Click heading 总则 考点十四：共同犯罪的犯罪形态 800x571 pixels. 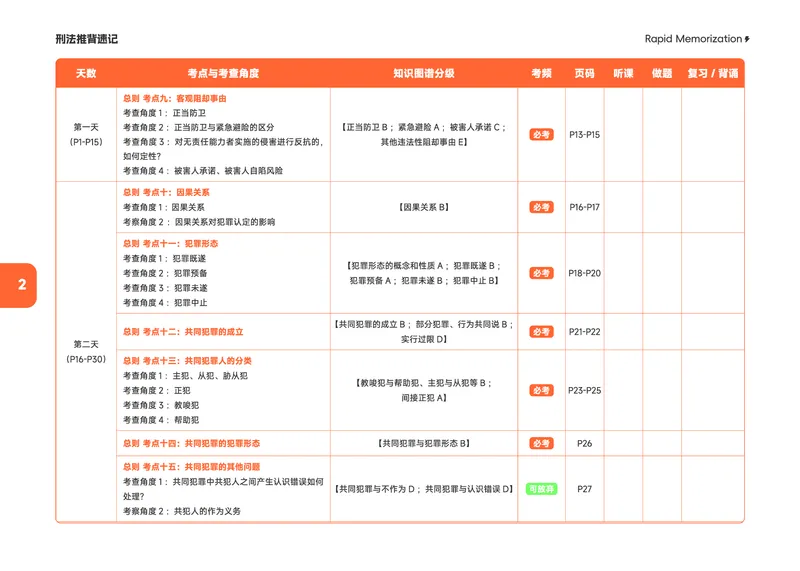tap(191, 443)
